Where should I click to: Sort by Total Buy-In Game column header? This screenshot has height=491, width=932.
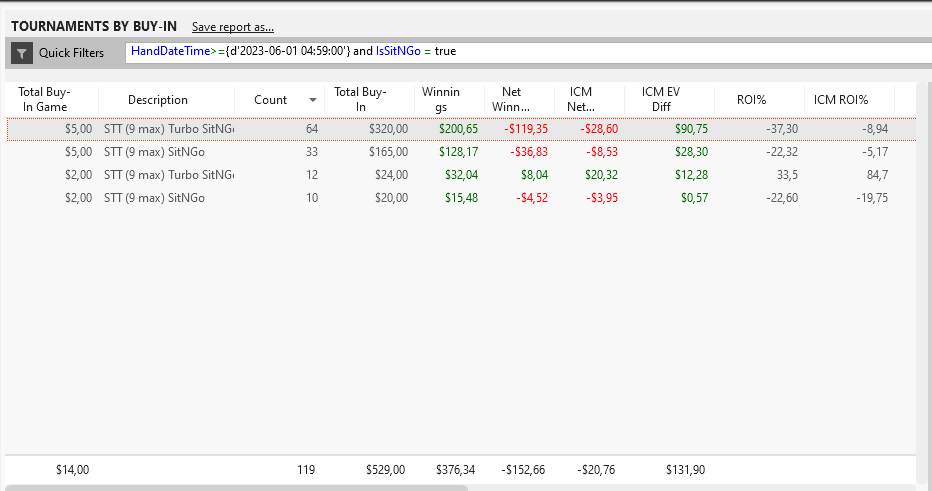coord(44,99)
